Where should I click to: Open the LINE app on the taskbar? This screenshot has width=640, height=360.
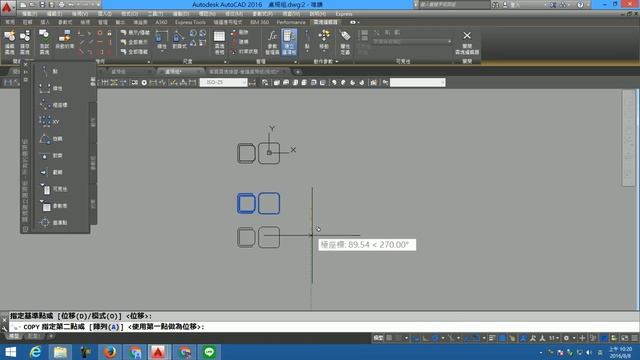209,352
